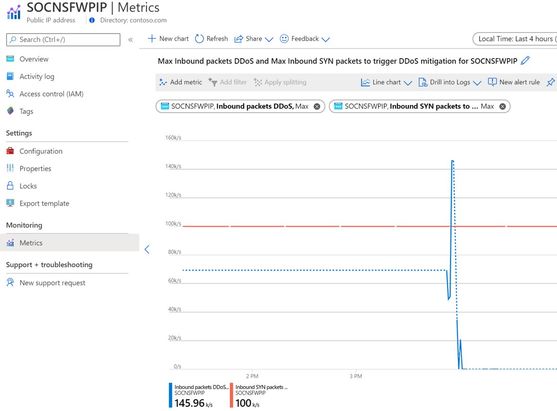Click the blue Inbound packets DDoS legend swatch
The width and height of the screenshot is (557, 411).
coord(171,395)
